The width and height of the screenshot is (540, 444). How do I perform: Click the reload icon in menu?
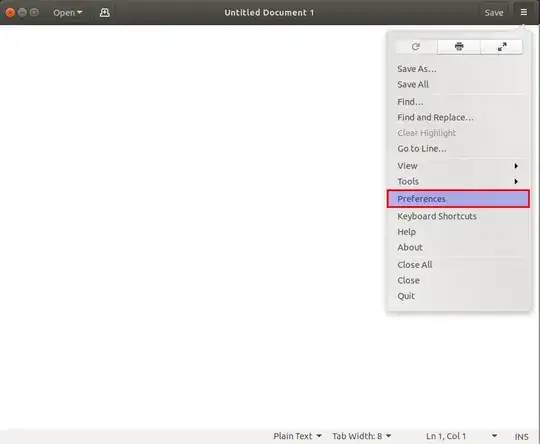tap(416, 47)
